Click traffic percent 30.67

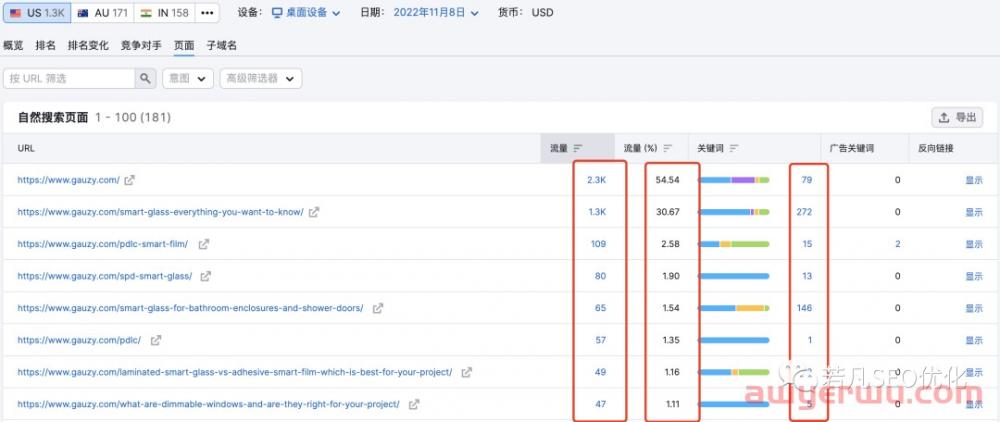(x=668, y=212)
